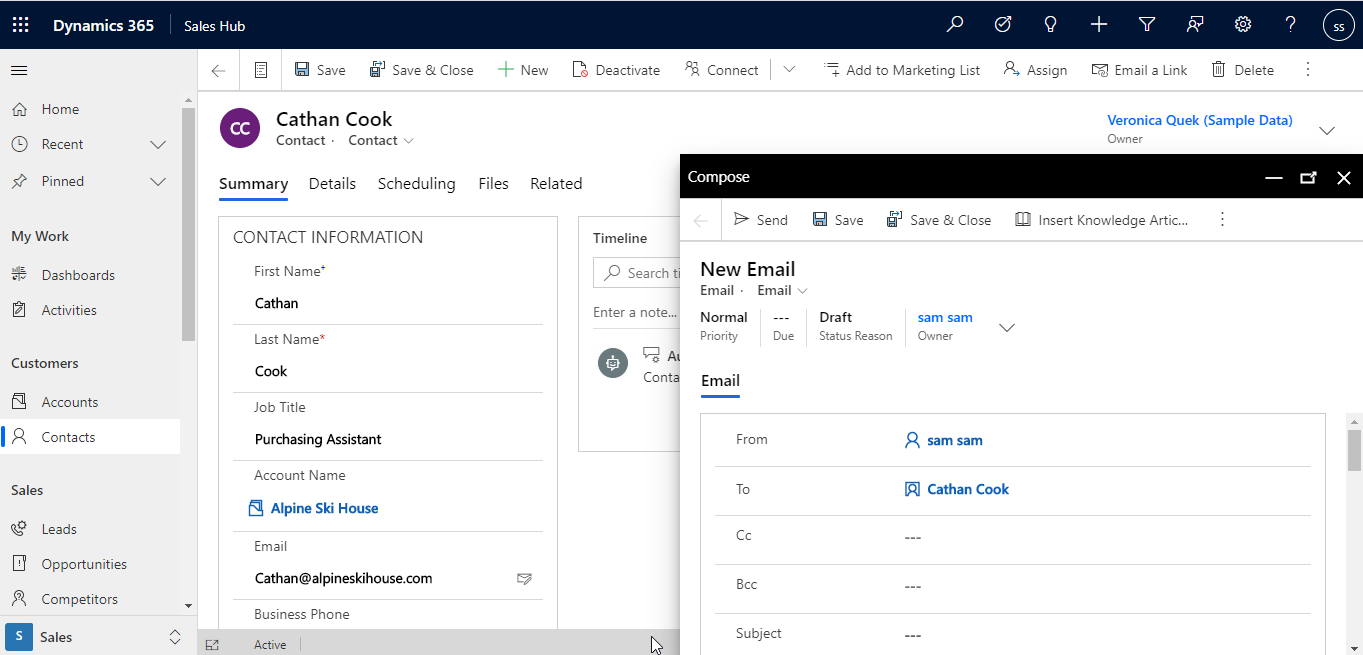Expand the Recent list chevron

[x=158, y=145]
